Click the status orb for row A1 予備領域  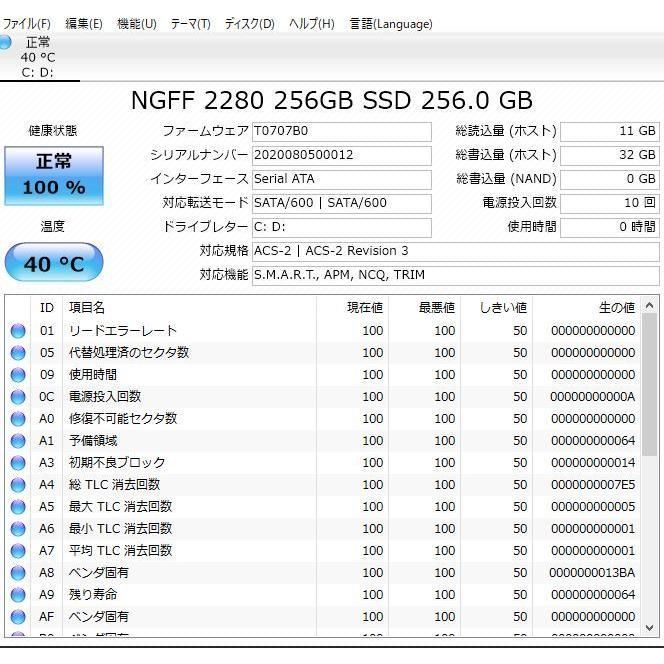pos(18,441)
